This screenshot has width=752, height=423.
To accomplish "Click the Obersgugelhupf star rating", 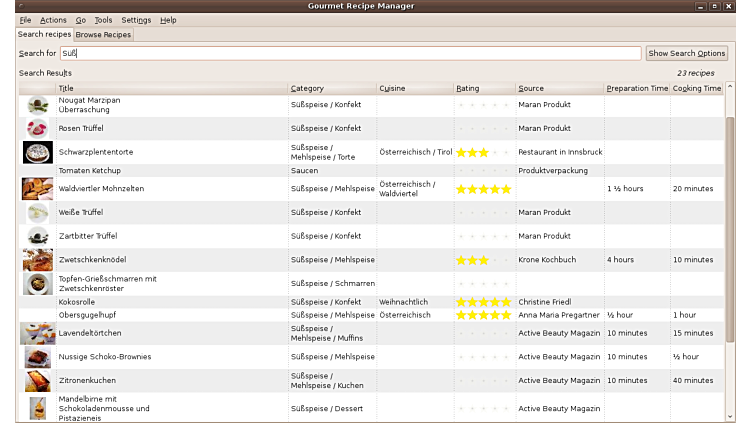I will [x=484, y=315].
